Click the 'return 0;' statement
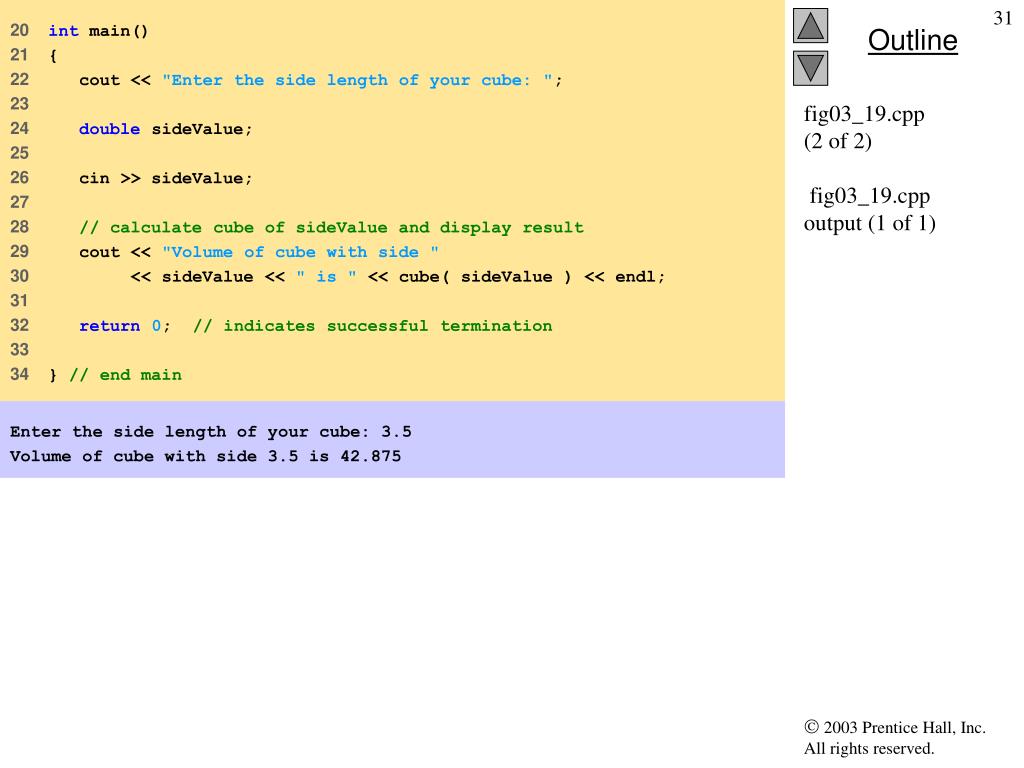 (125, 326)
